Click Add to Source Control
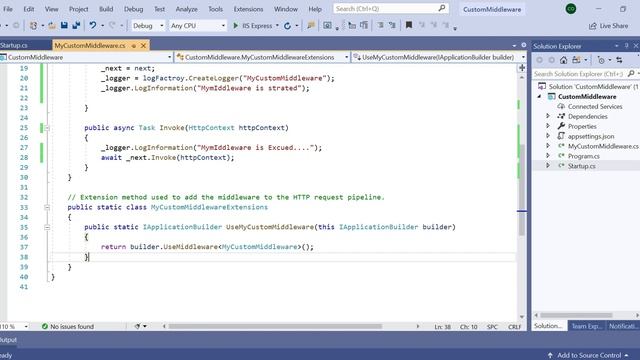Image resolution: width=640 pixels, height=360 pixels. pos(589,355)
